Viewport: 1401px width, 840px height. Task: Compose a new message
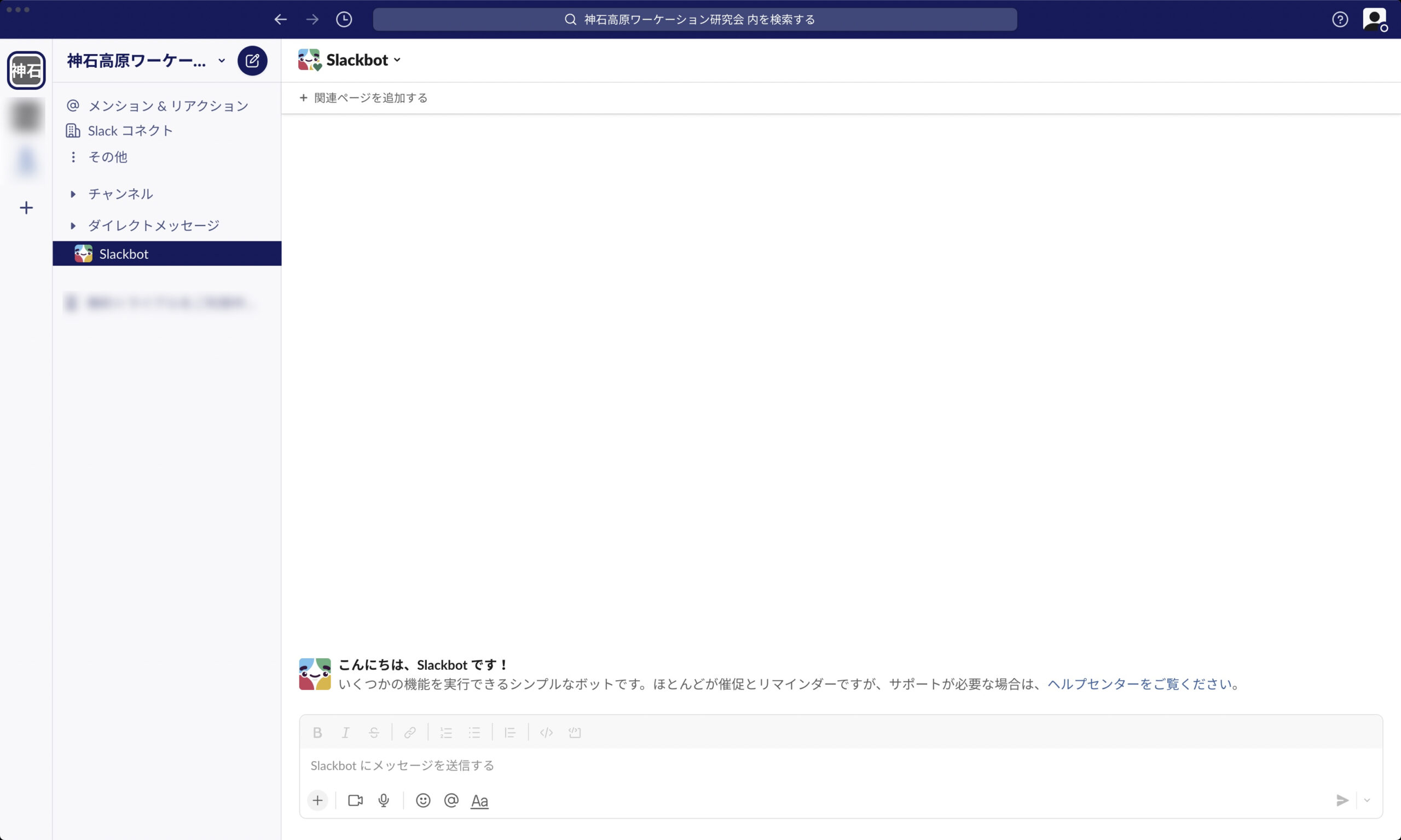[252, 61]
